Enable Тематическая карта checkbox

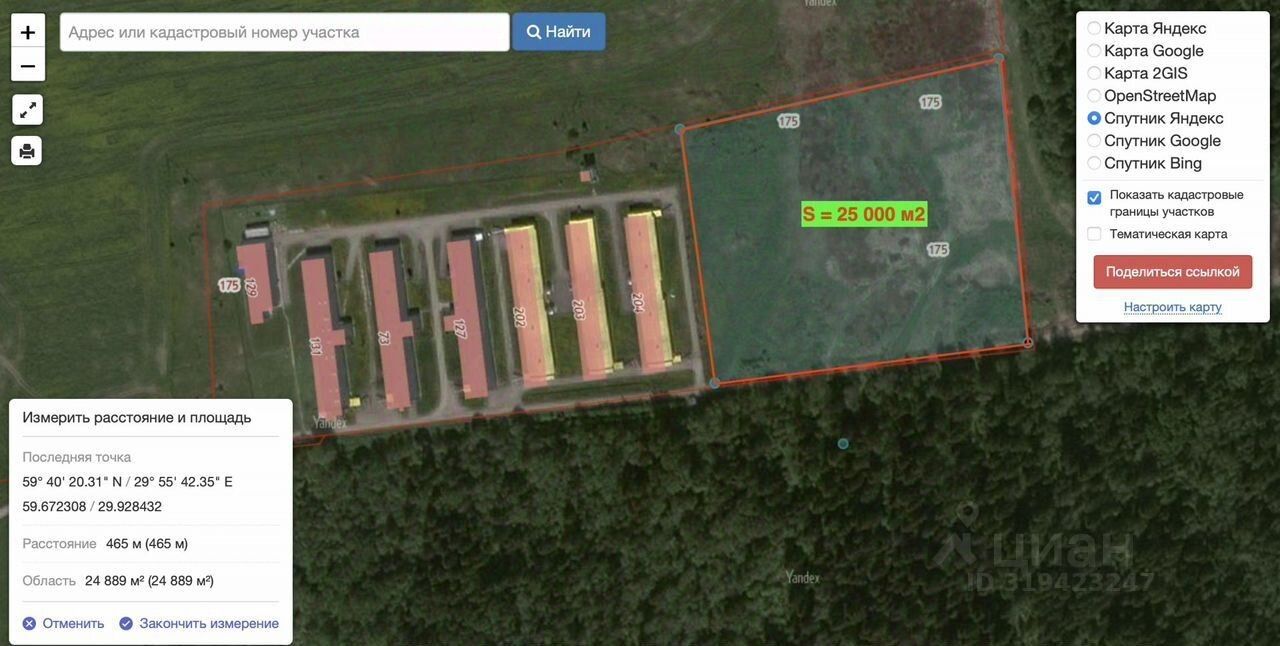pos(1094,234)
